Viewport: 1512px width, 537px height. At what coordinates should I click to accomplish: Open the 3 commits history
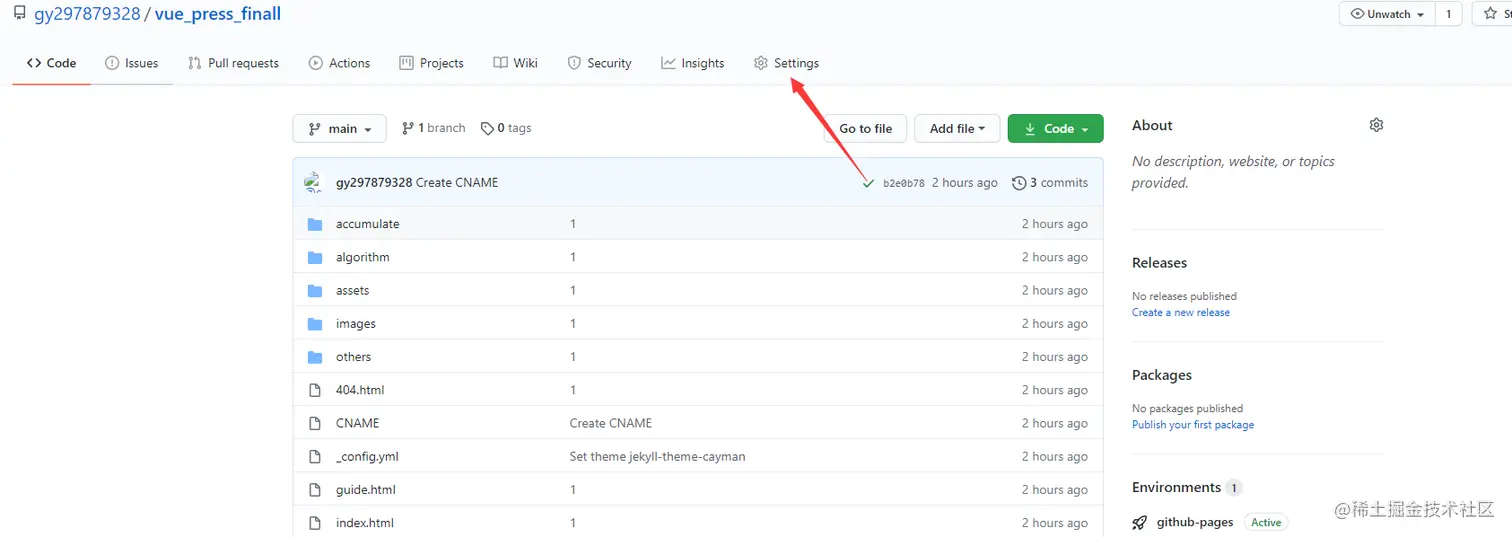pyautogui.click(x=1050, y=183)
